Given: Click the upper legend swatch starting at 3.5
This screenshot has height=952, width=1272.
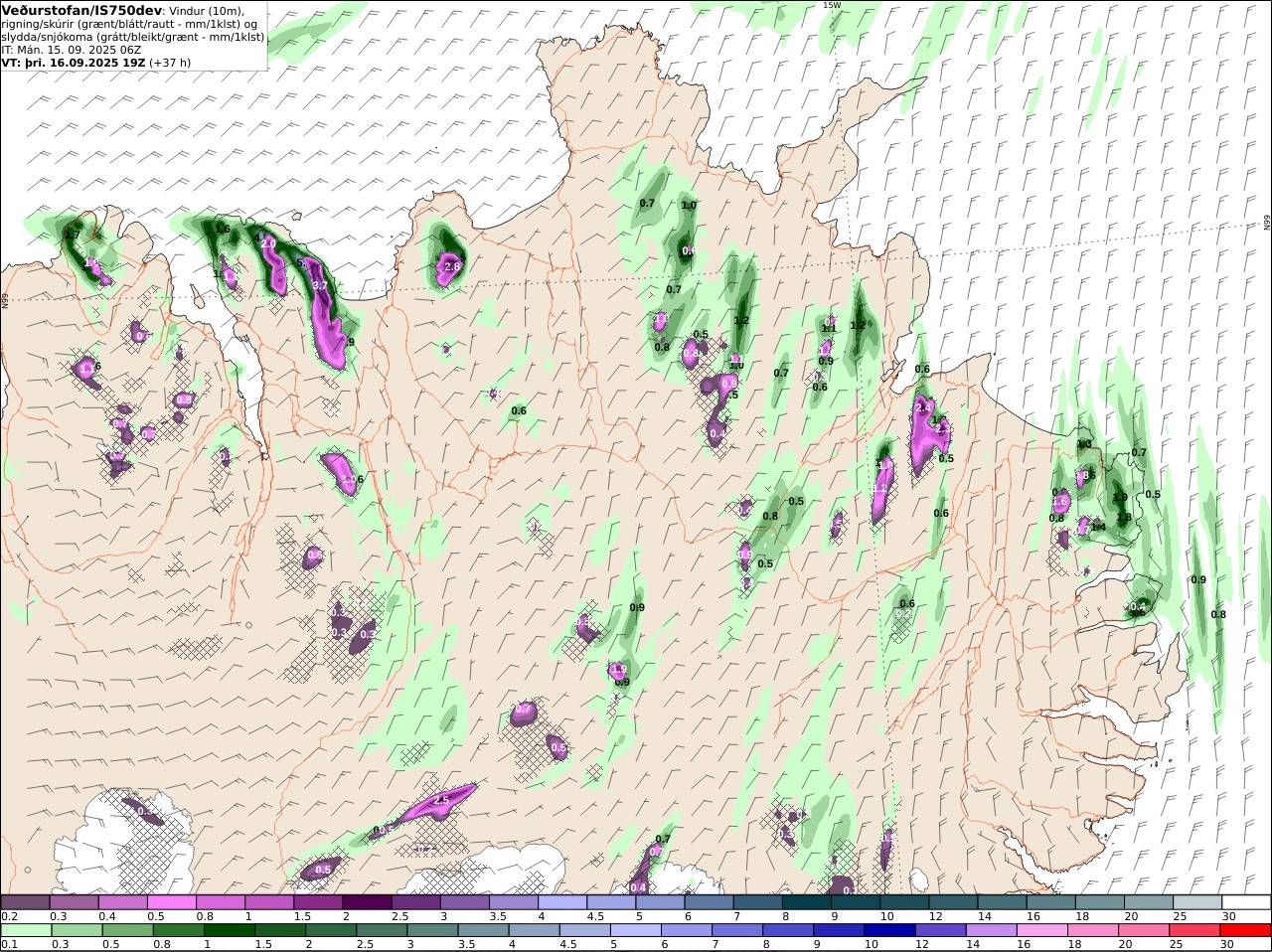Looking at the screenshot, I should (513, 902).
